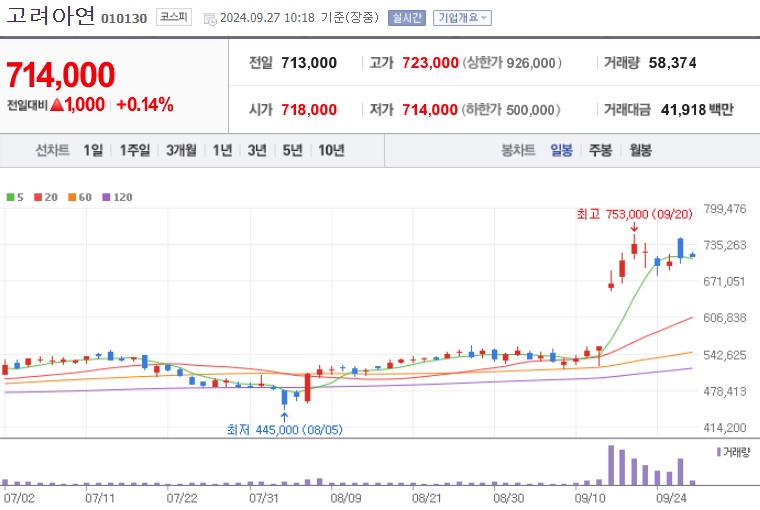Click the 799,476 price axis label
760x510 pixels.
pos(725,209)
